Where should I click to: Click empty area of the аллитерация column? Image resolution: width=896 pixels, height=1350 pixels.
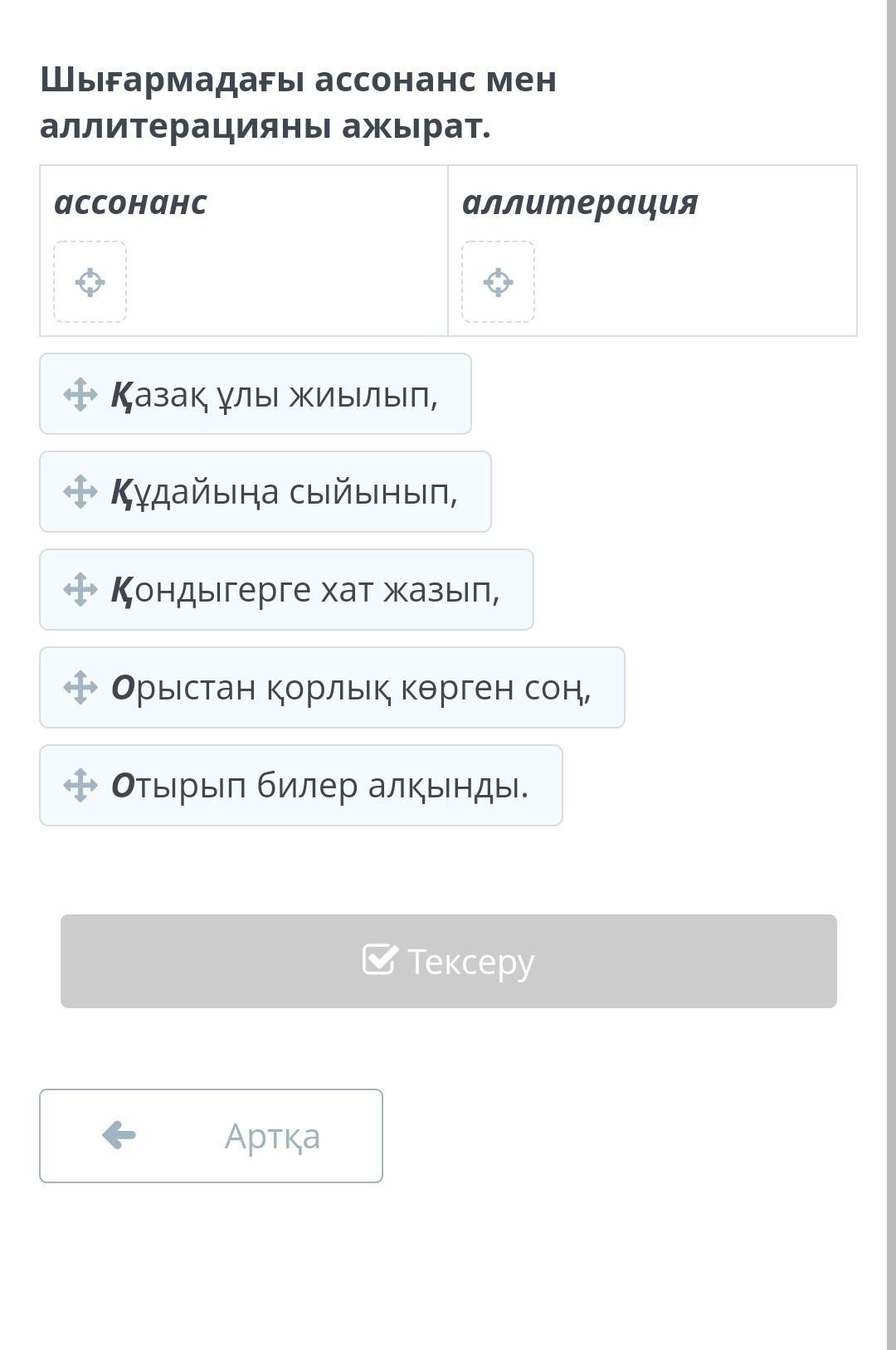click(695, 282)
